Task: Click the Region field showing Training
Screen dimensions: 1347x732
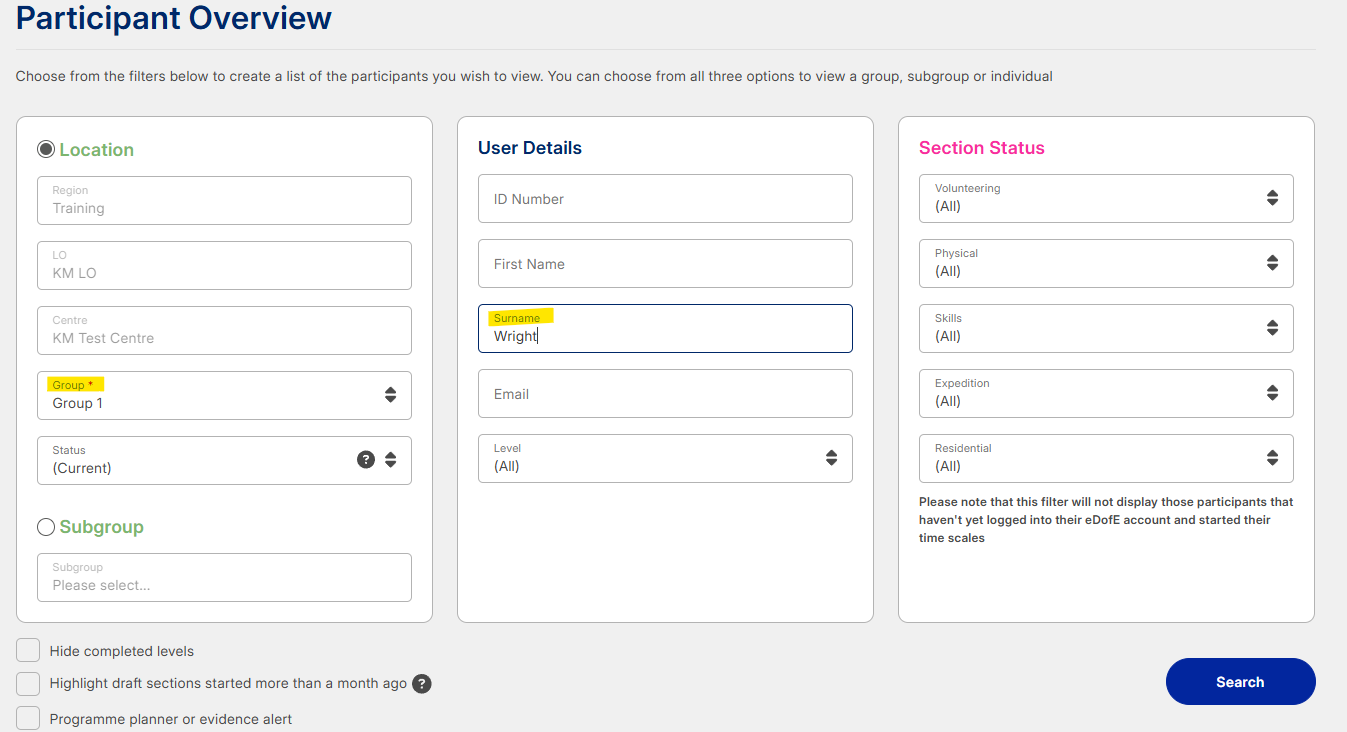Action: [224, 200]
